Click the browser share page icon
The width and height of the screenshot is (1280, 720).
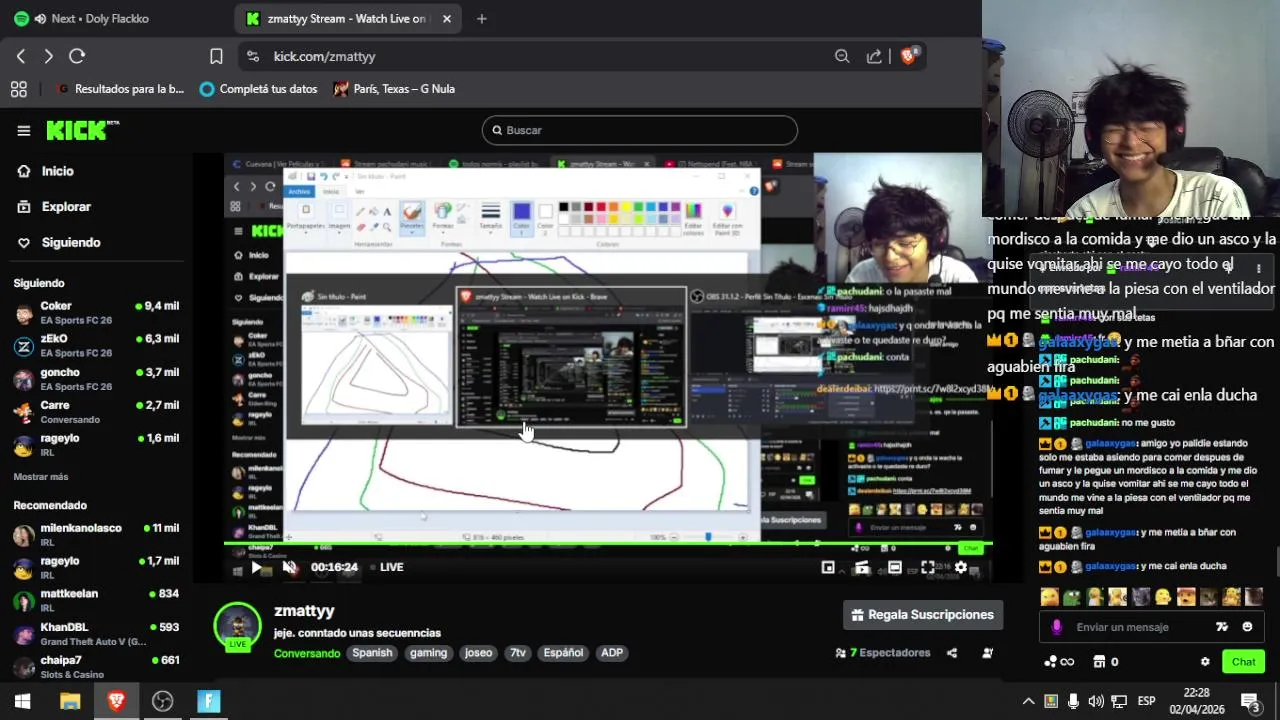click(x=874, y=57)
